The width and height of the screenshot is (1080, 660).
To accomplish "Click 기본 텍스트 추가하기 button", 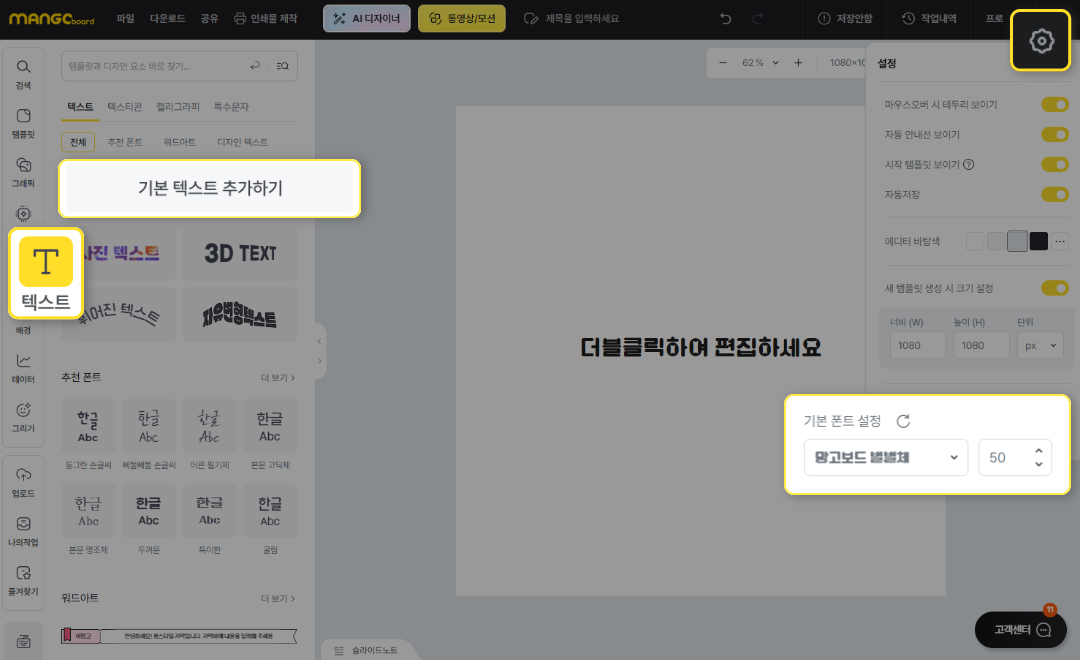I will [x=209, y=188].
